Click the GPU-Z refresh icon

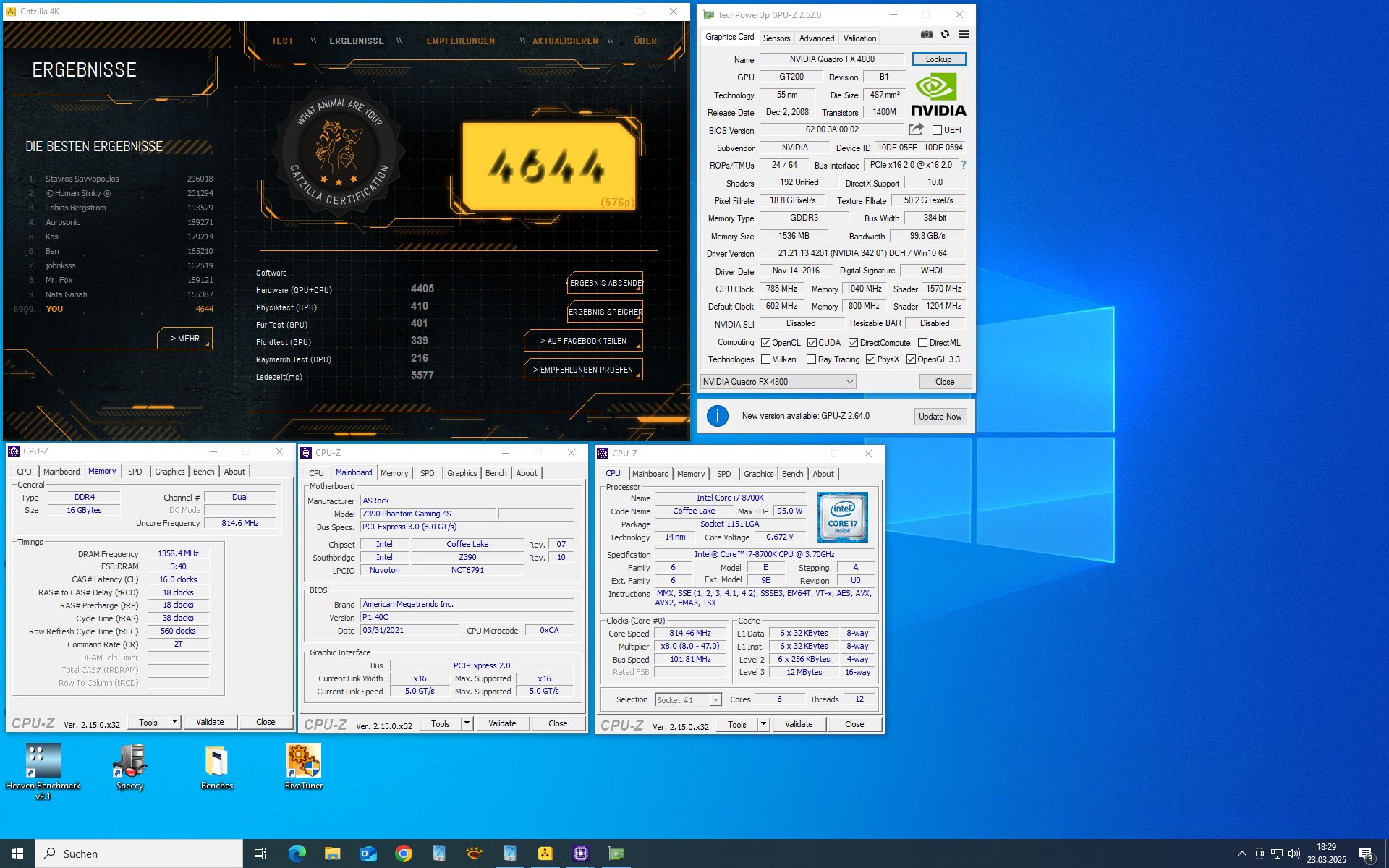(945, 34)
